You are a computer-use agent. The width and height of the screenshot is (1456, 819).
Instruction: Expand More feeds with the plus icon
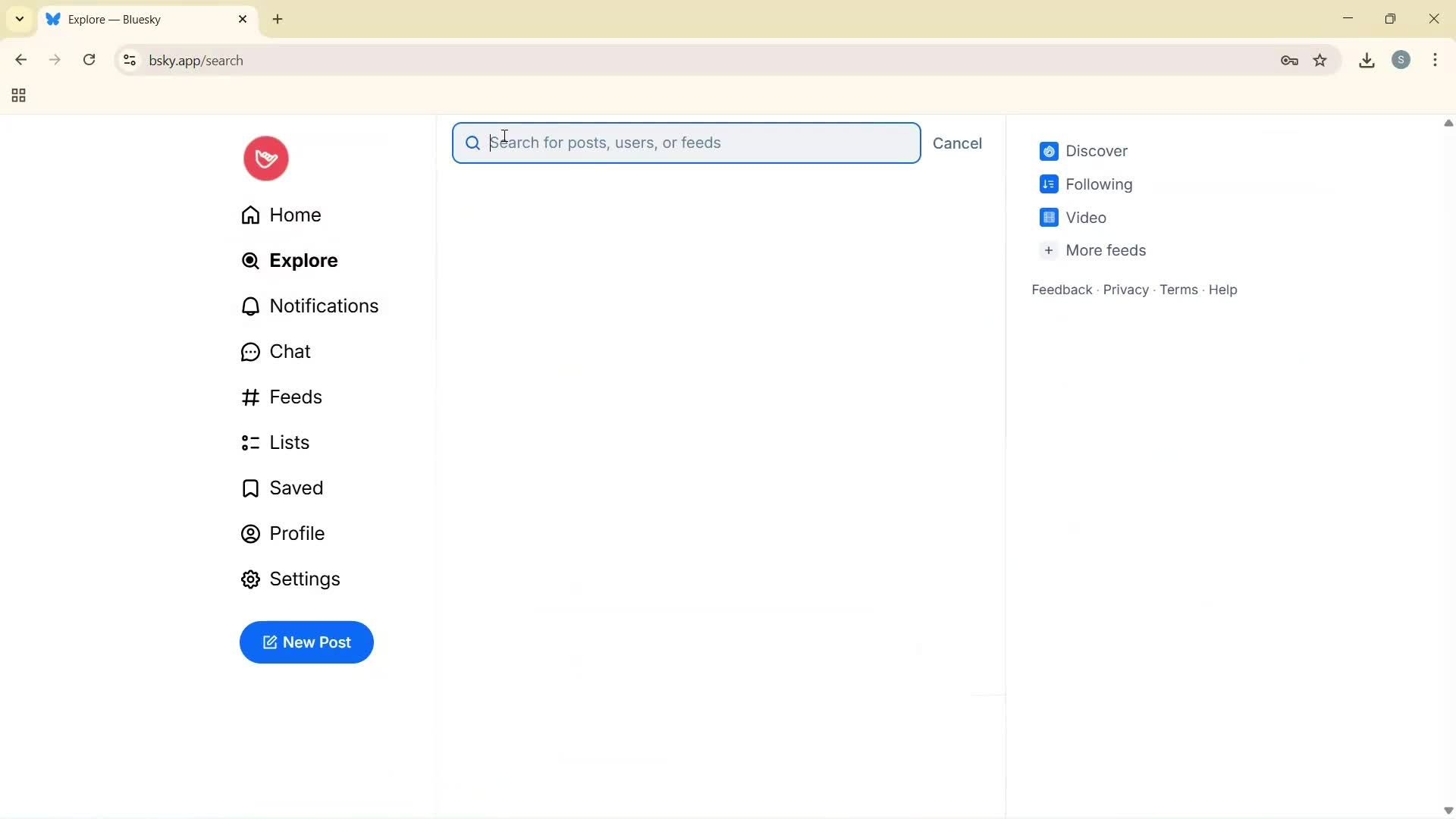[1049, 250]
